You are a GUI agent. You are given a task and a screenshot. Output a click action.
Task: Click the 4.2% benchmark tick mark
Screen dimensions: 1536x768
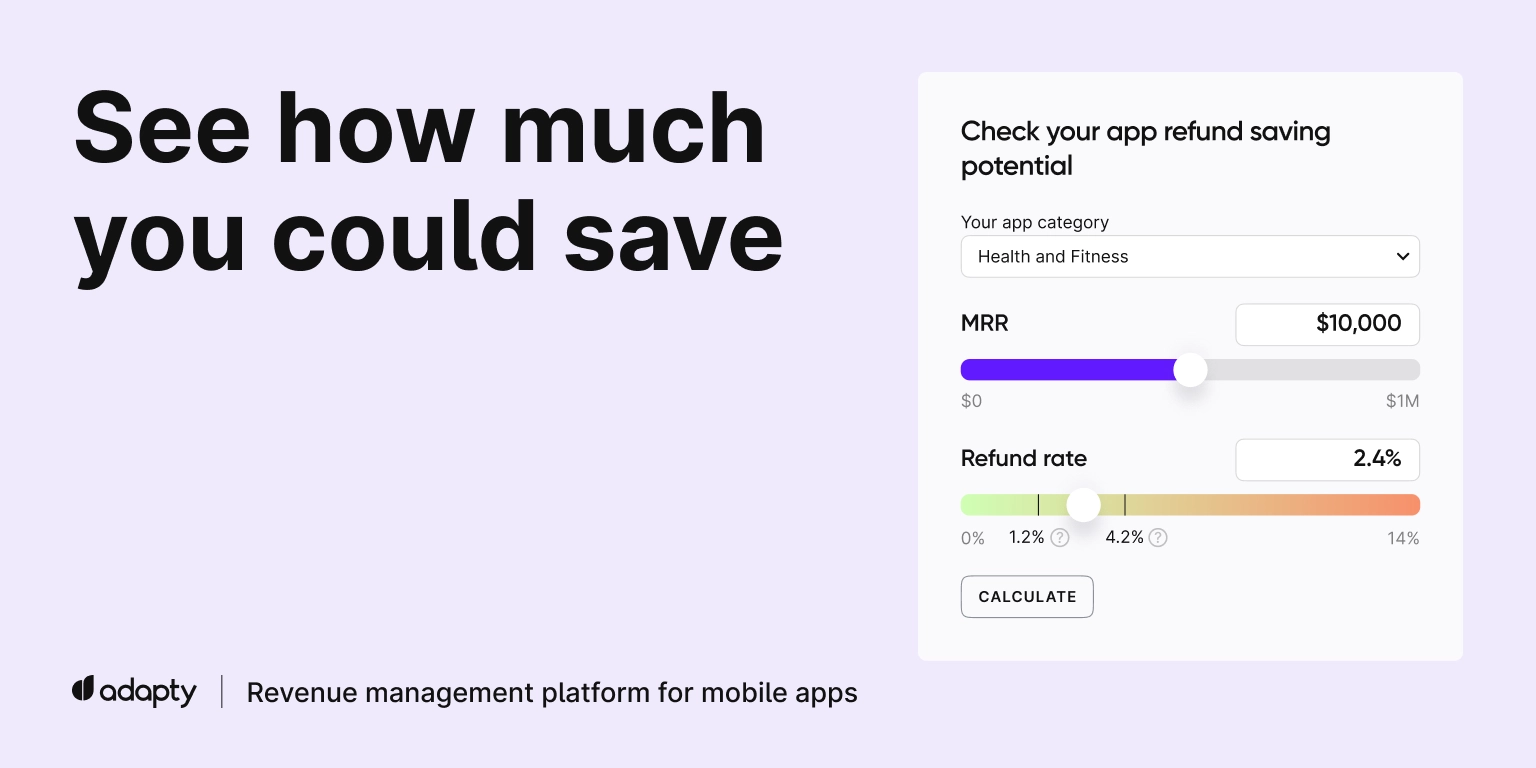1125,504
